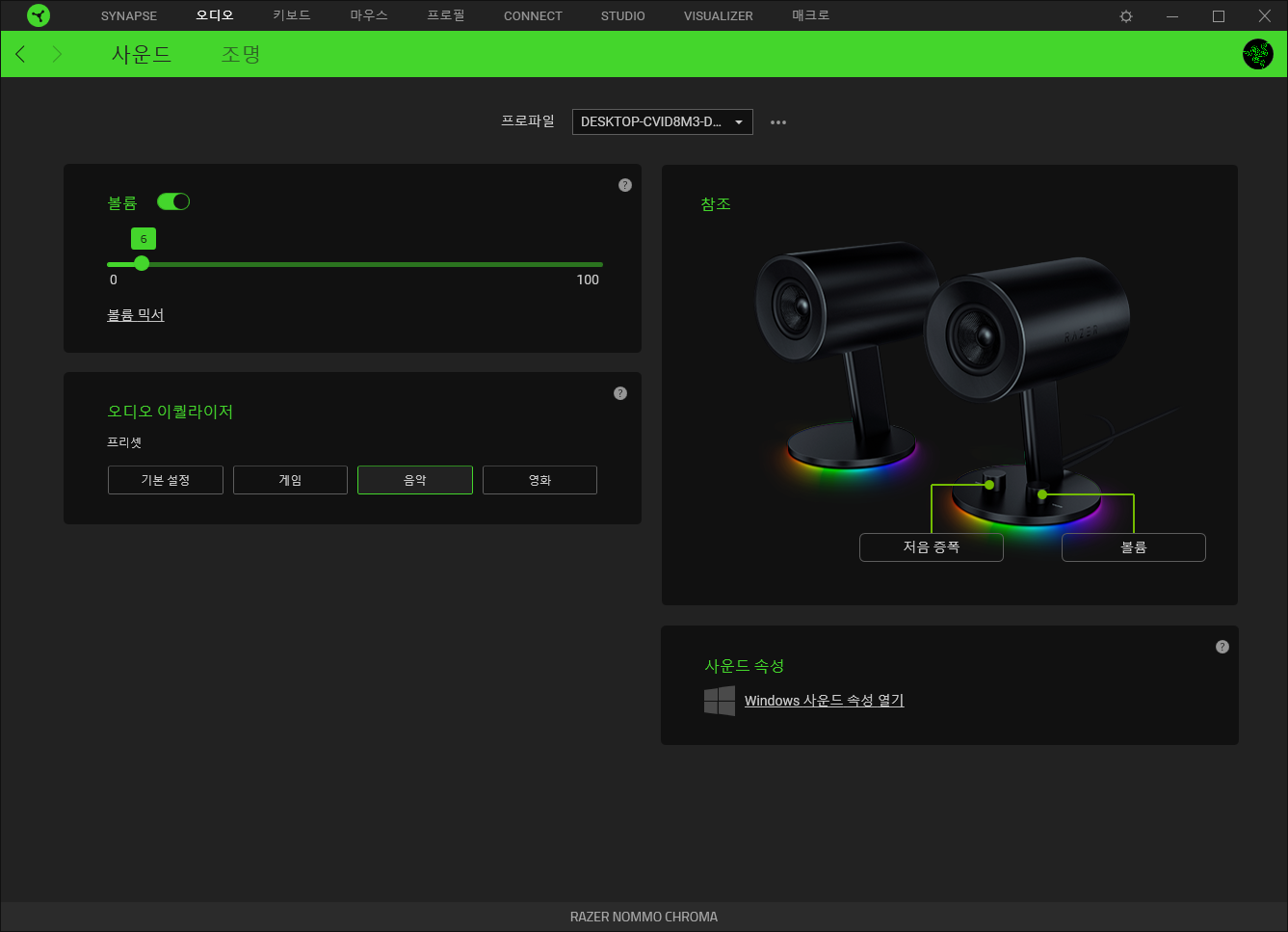Close the Synapse window
Image resolution: width=1288 pixels, height=932 pixels.
click(x=1265, y=16)
